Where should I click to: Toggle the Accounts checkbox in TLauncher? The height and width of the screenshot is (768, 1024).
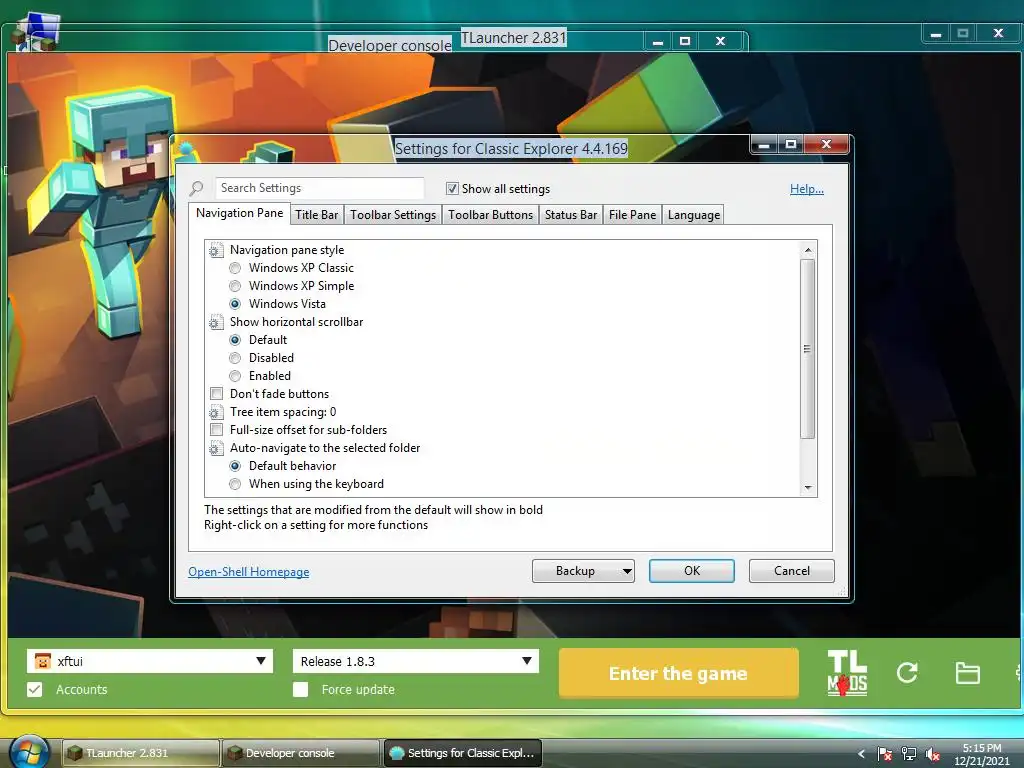(x=35, y=690)
